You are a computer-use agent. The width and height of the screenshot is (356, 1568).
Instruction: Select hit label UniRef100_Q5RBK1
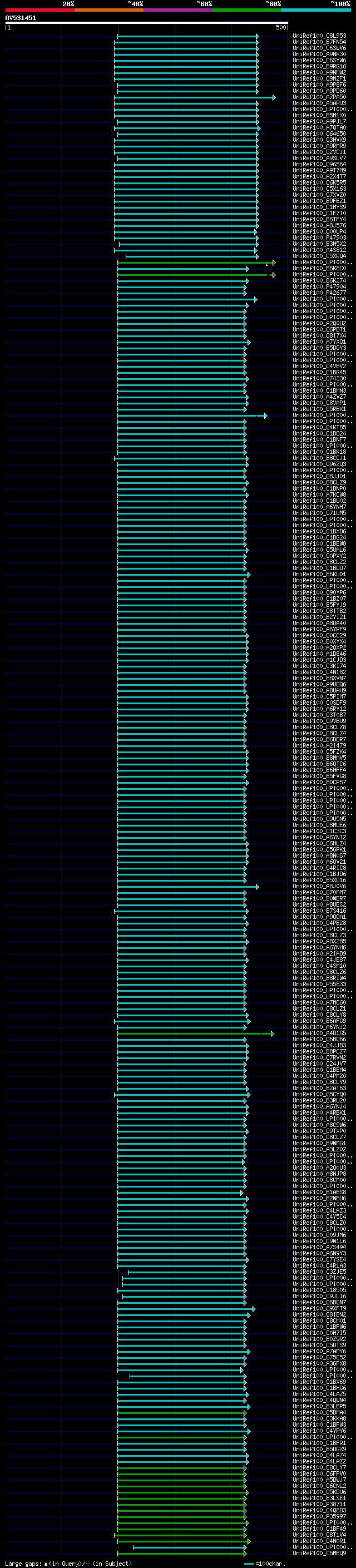[x=319, y=409]
